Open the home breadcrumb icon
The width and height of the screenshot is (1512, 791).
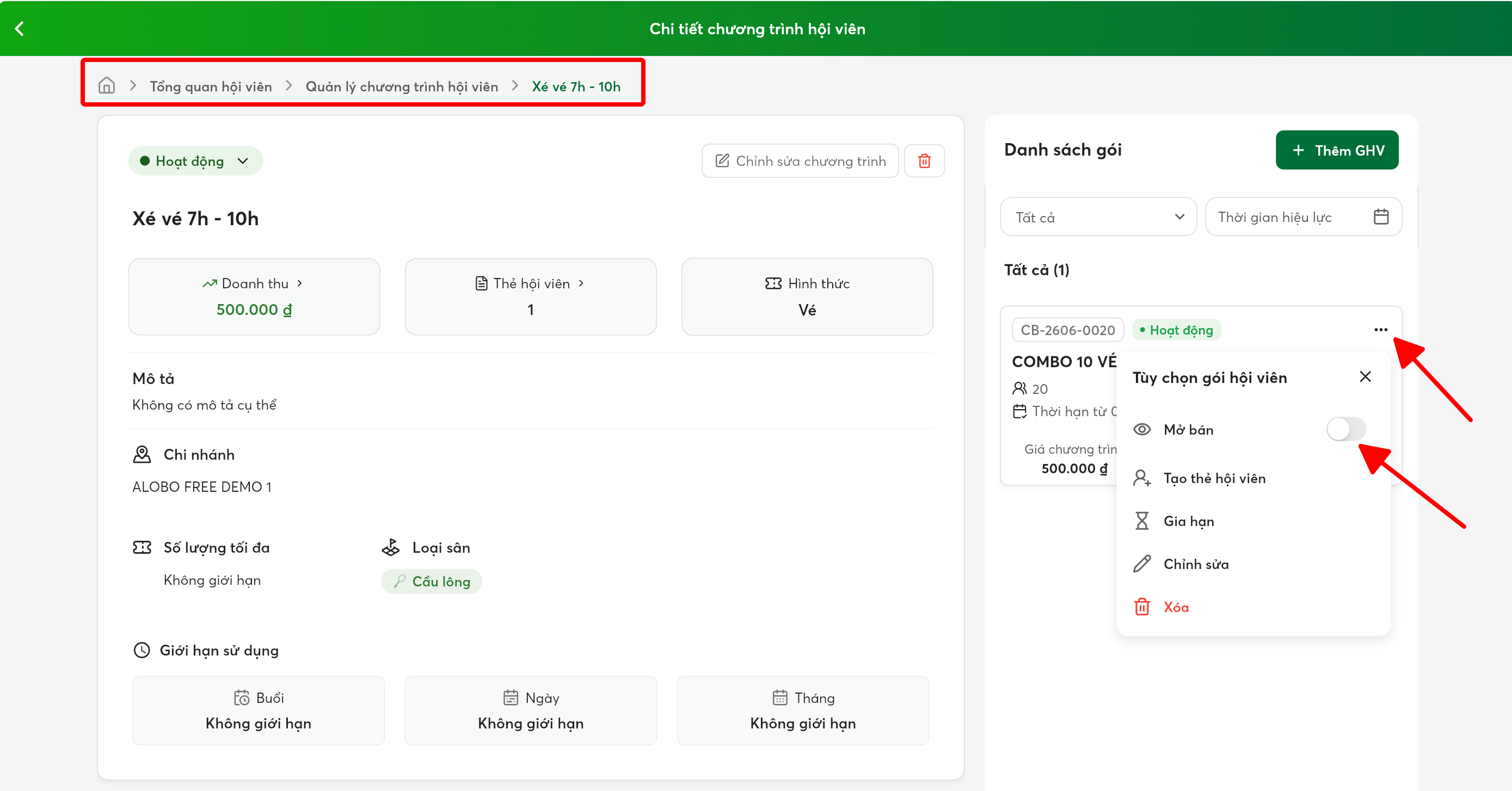point(106,85)
